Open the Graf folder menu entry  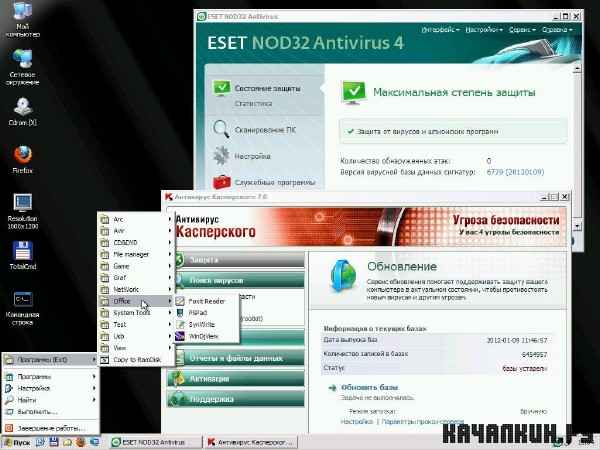tap(136, 277)
